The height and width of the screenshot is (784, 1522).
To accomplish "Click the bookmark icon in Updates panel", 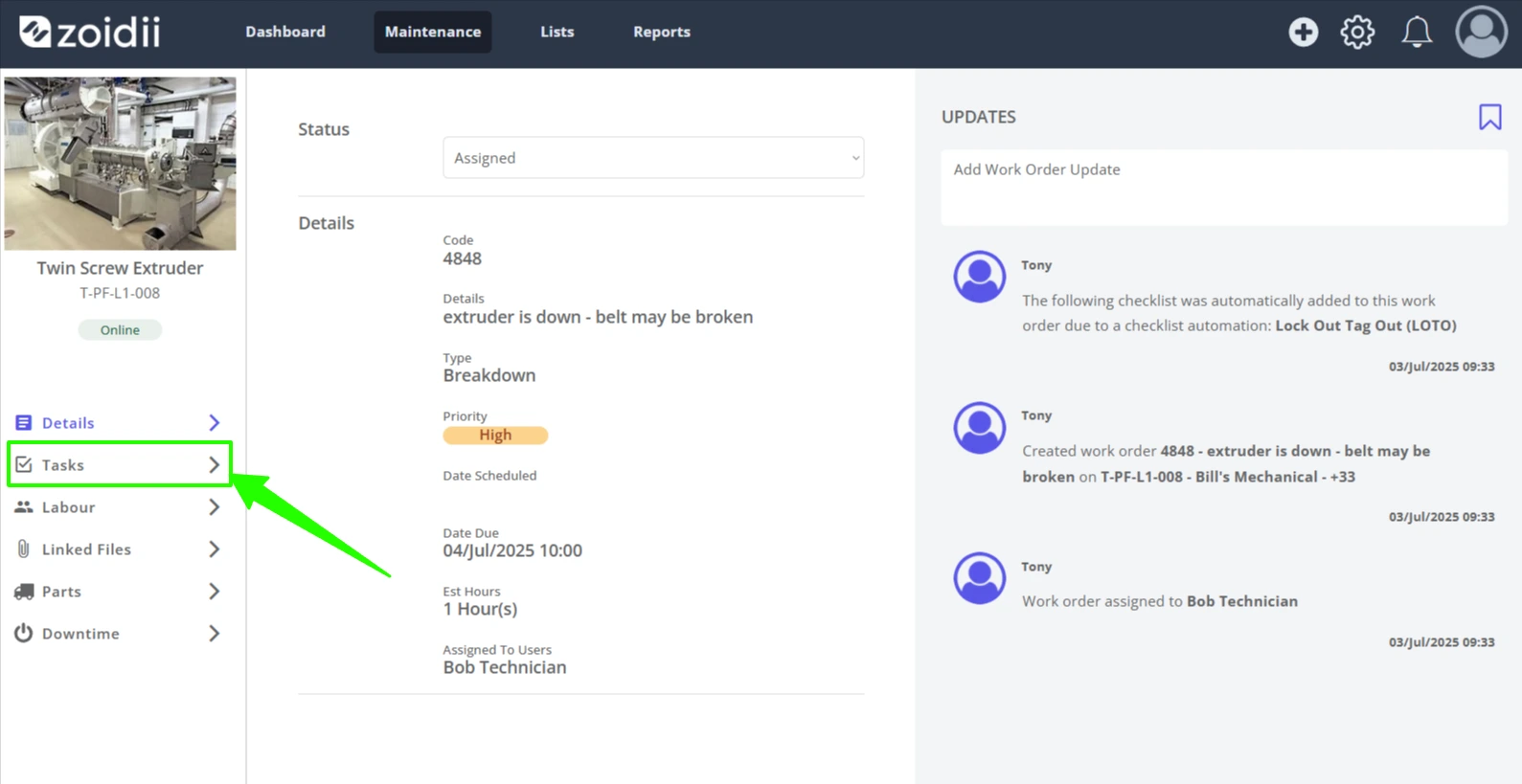I will coord(1489,117).
